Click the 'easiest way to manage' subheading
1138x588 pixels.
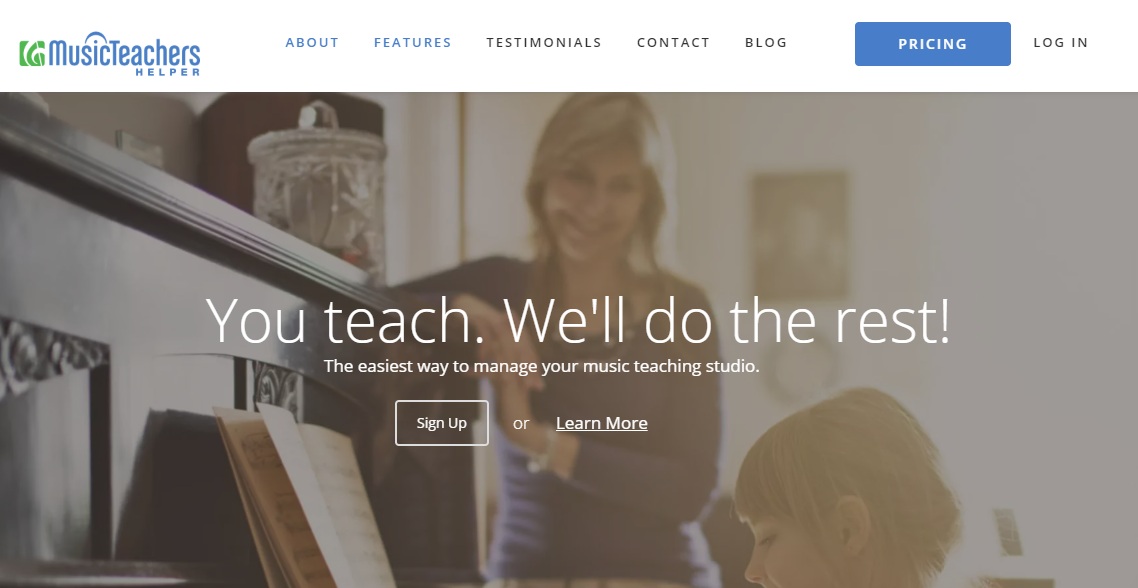(x=541, y=366)
